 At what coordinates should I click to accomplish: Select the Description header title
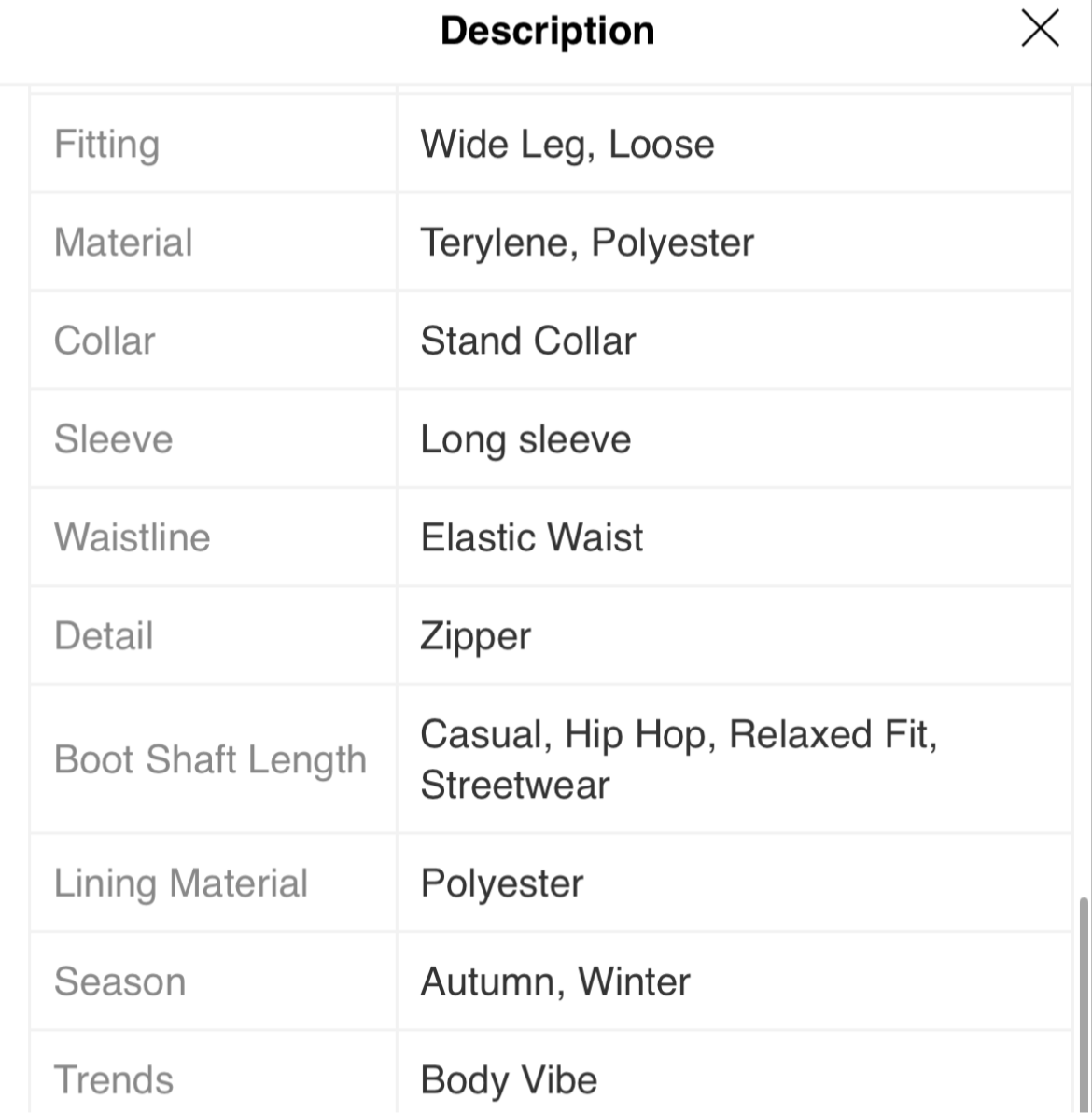coord(547,31)
